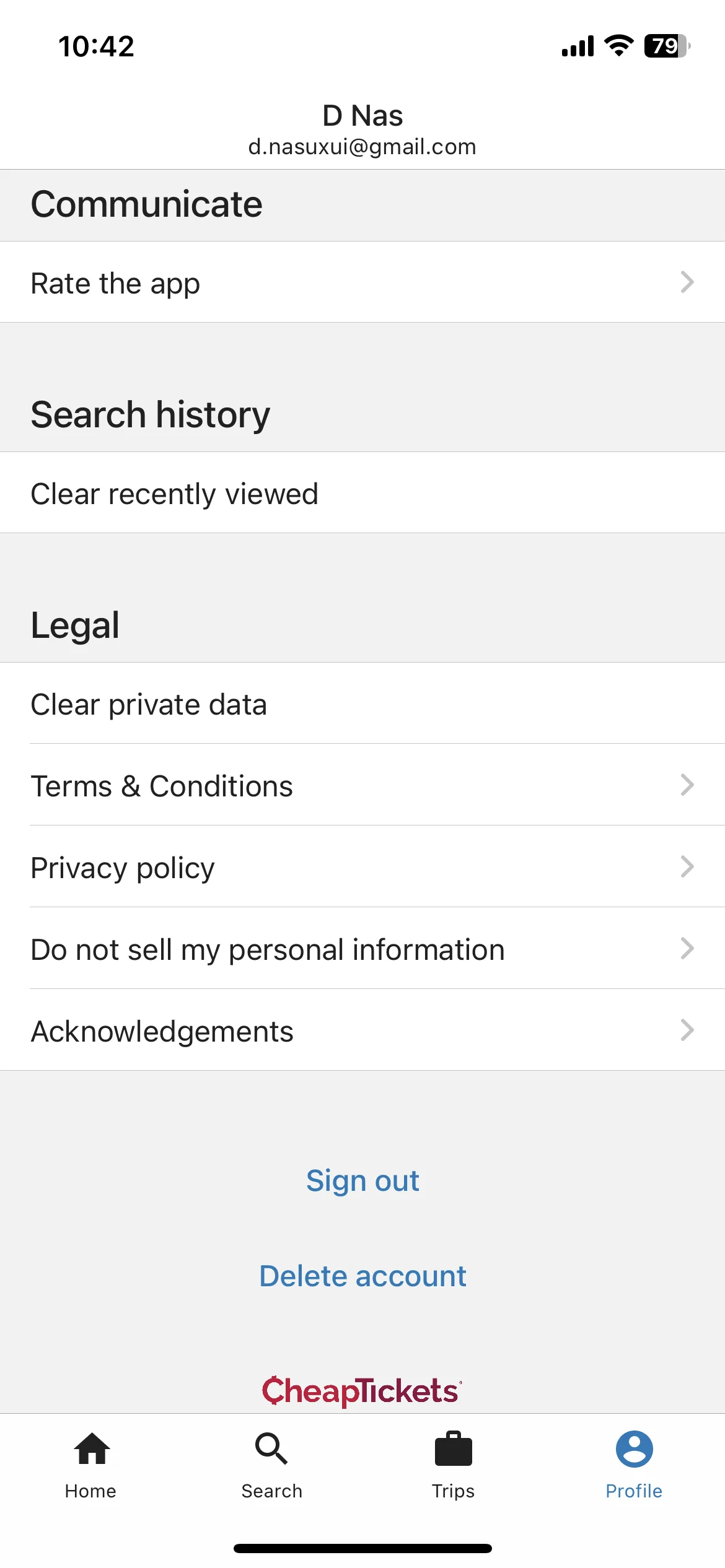Select the Profile person icon

(x=634, y=1448)
